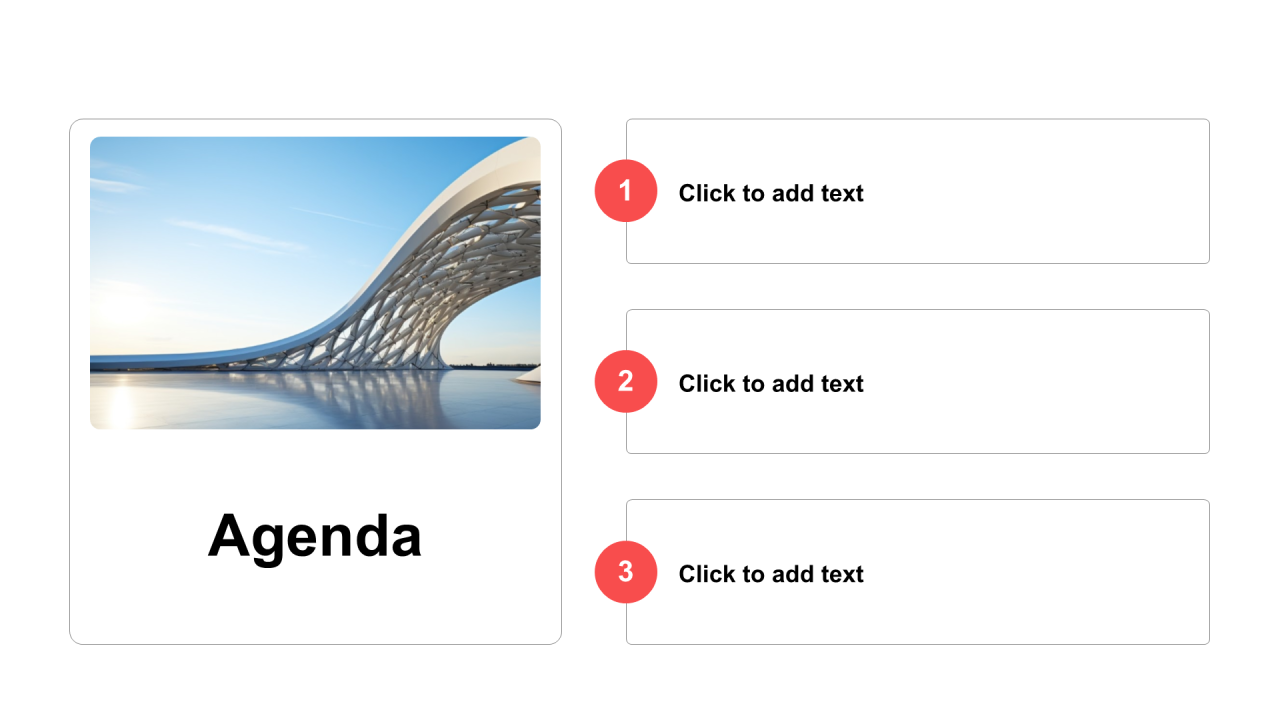
Task: Select the red circle numbered 1
Action: point(626,190)
